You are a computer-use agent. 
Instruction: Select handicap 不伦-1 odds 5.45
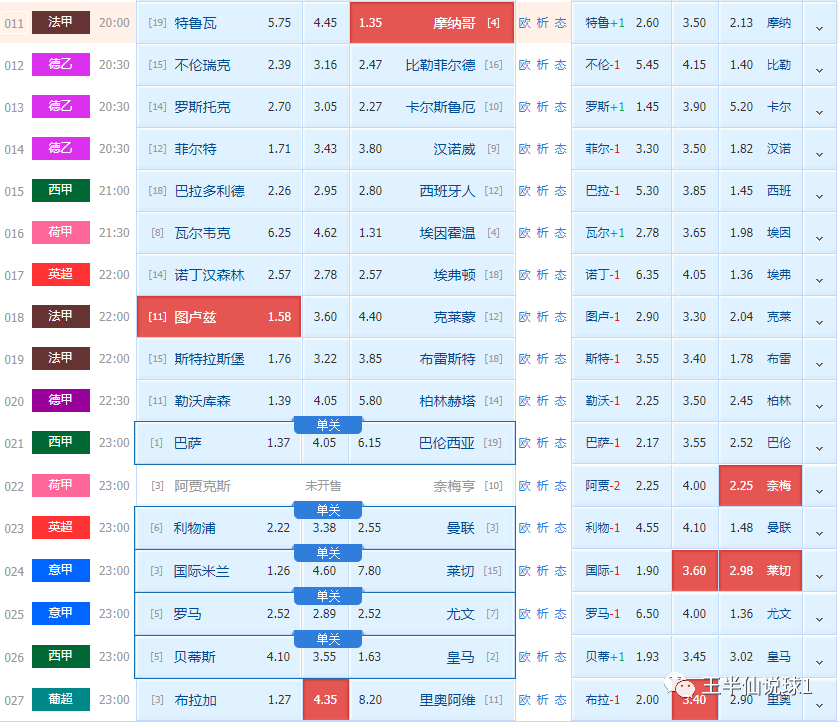tap(621, 65)
